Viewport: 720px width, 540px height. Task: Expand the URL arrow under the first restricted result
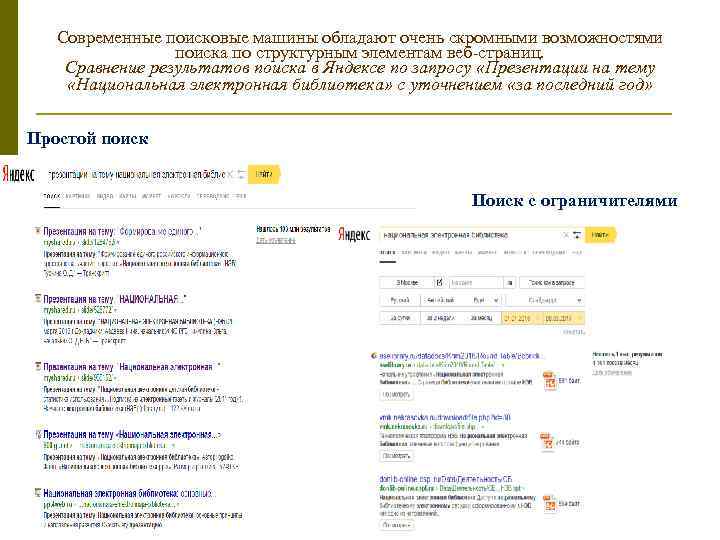pos(503,365)
